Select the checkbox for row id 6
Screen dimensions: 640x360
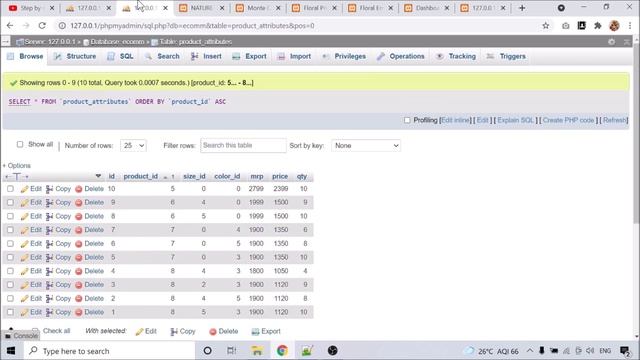coord(10,244)
